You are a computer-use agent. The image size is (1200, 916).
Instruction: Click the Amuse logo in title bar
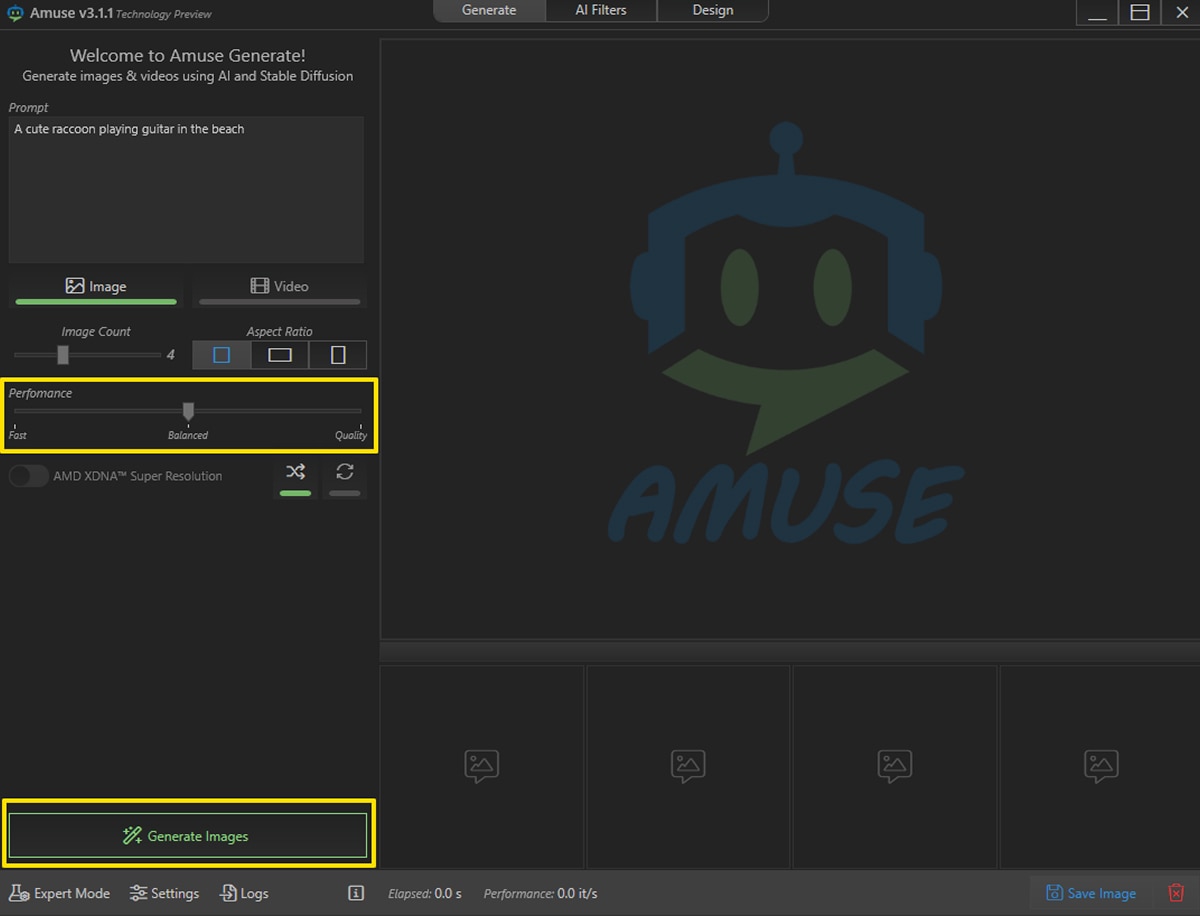coord(16,13)
